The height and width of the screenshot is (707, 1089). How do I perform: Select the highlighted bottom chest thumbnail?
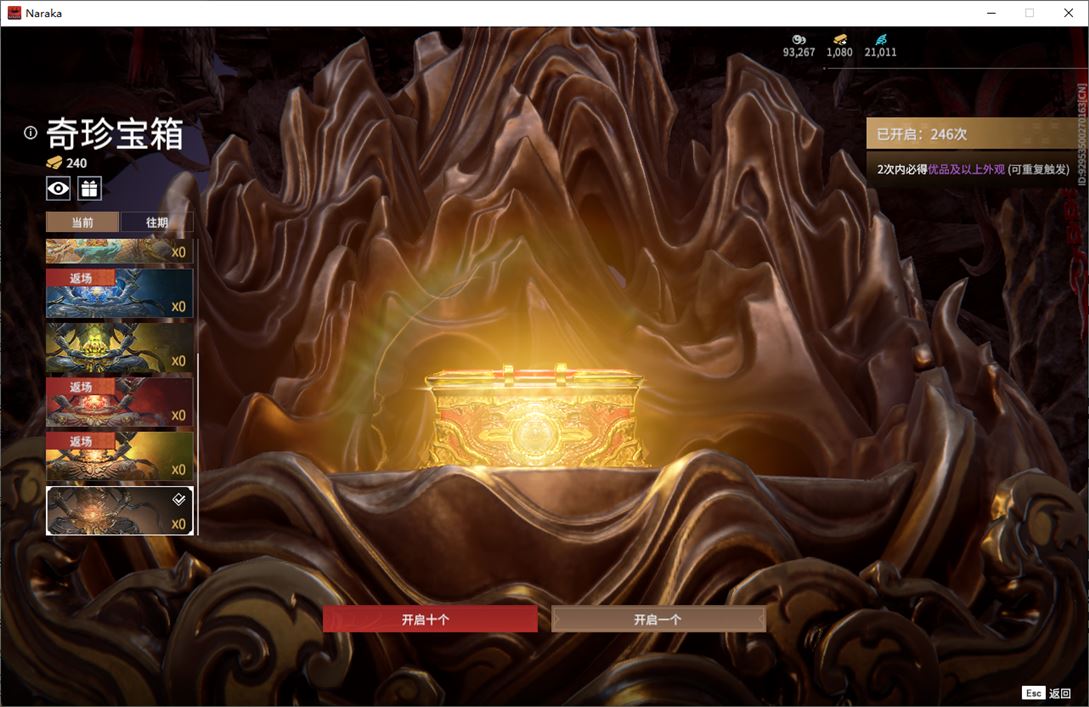(x=119, y=510)
